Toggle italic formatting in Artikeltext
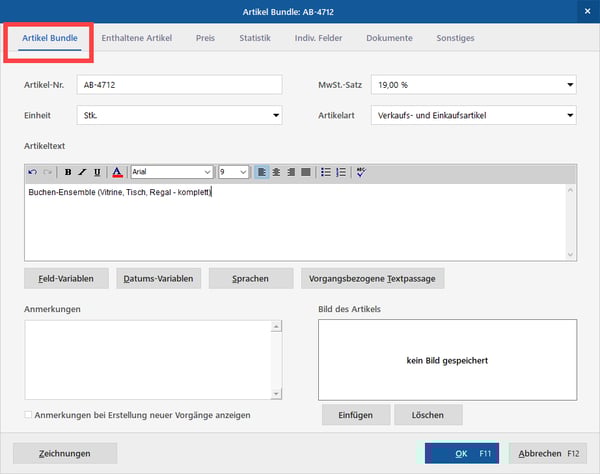The height and width of the screenshot is (474, 600). coord(82,172)
